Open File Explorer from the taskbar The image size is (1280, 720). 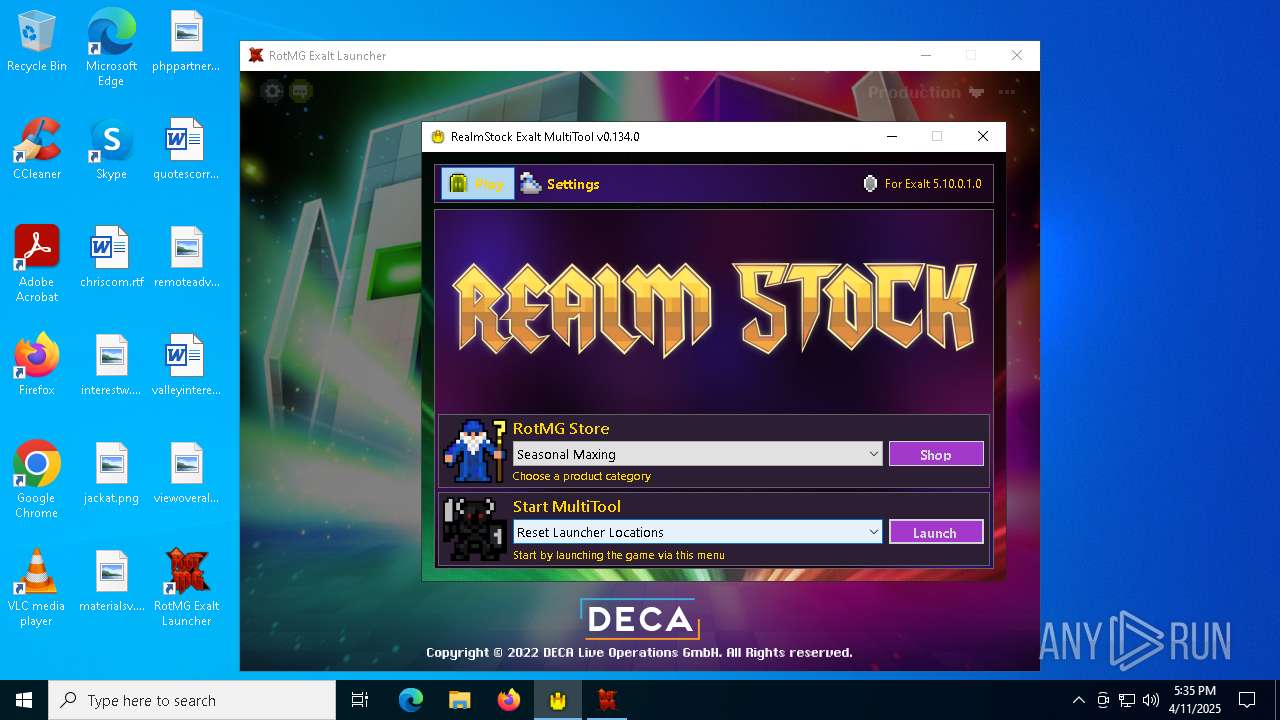(x=459, y=700)
